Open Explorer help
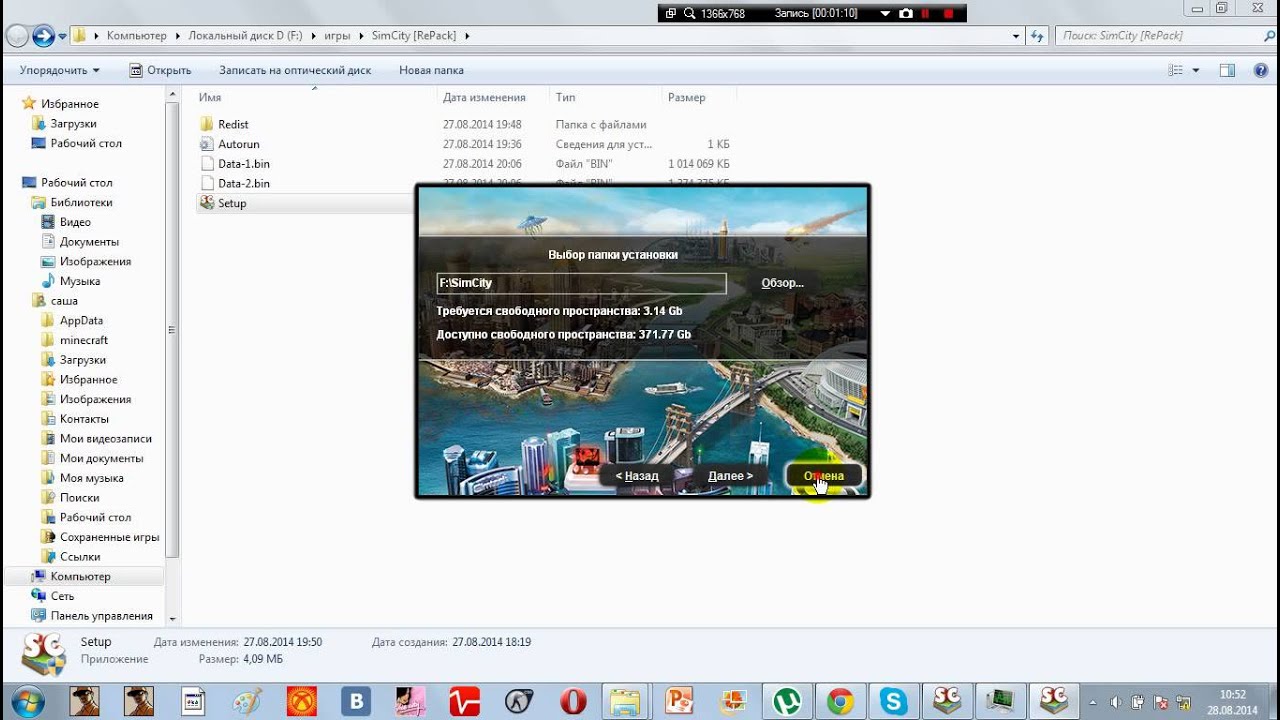Viewport: 1280px width, 720px height. tap(1259, 70)
